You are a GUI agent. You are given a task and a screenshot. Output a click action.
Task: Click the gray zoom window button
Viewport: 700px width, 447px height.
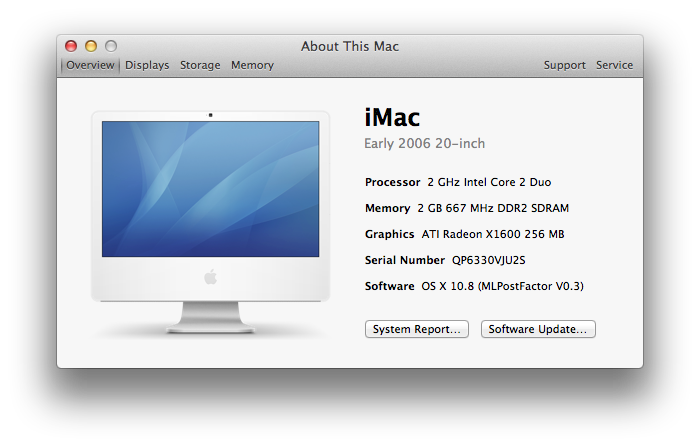(111, 46)
